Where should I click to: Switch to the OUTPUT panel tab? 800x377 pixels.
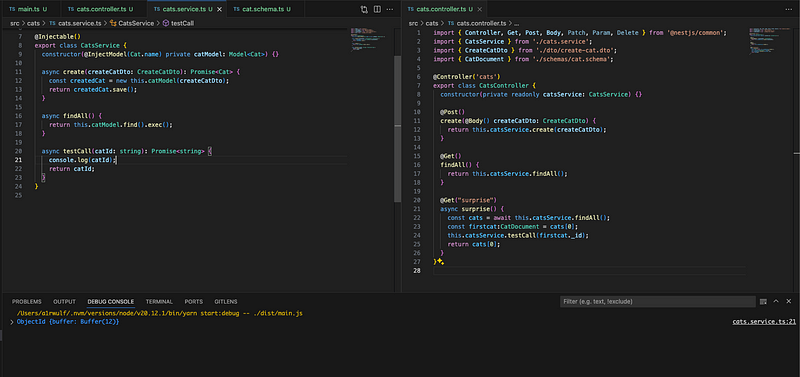64,301
